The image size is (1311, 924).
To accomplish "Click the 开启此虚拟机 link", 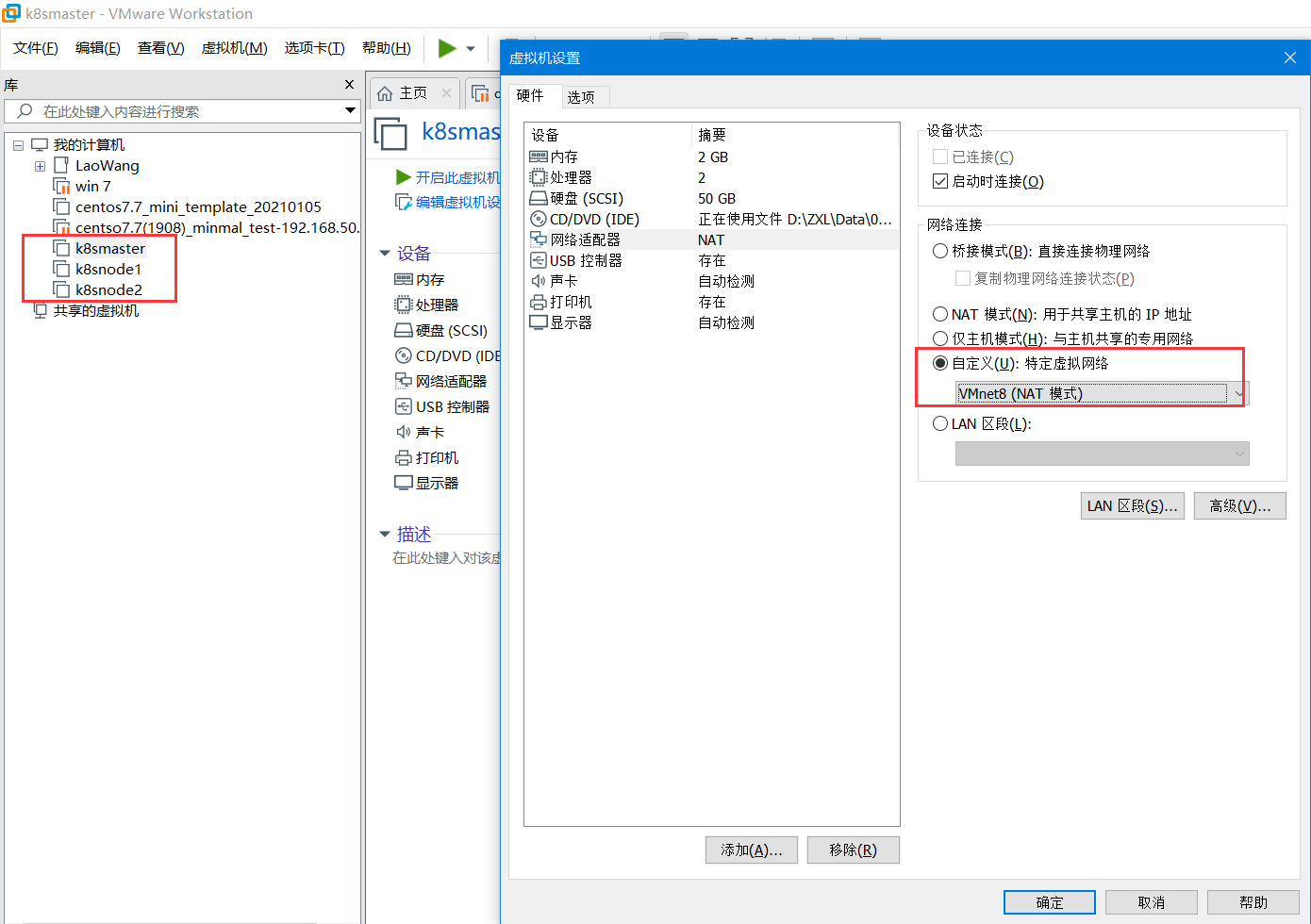I will pyautogui.click(x=458, y=177).
